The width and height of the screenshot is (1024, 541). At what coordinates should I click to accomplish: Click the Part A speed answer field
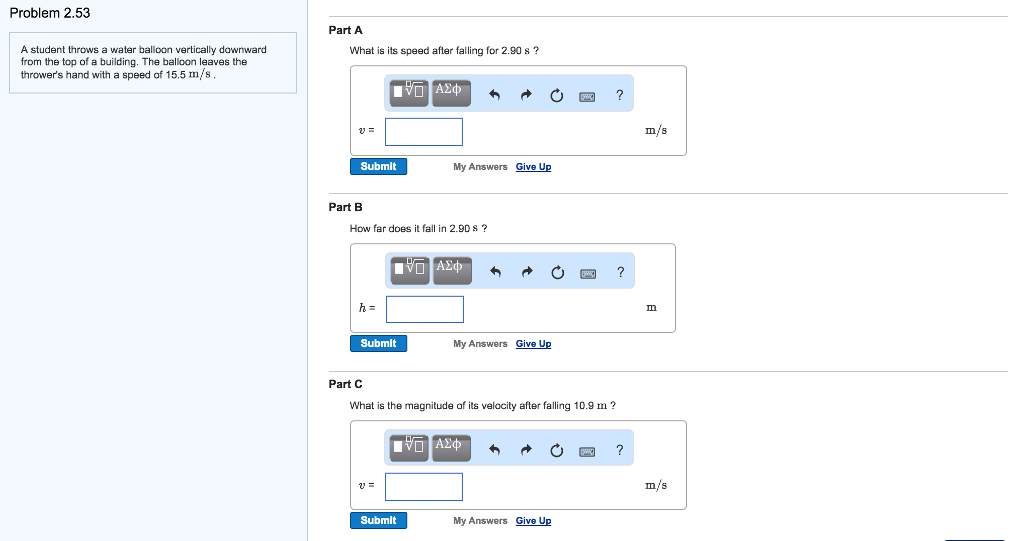pyautogui.click(x=424, y=132)
